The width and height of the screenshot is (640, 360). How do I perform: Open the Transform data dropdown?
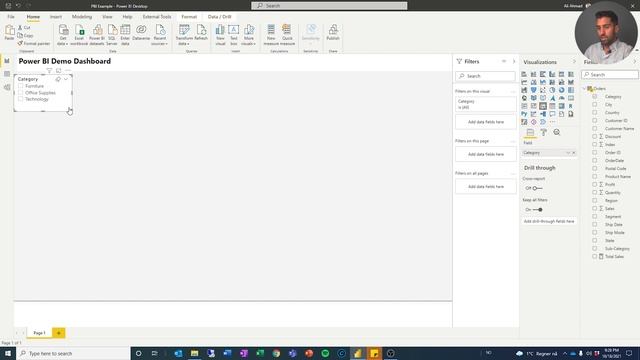point(184,36)
